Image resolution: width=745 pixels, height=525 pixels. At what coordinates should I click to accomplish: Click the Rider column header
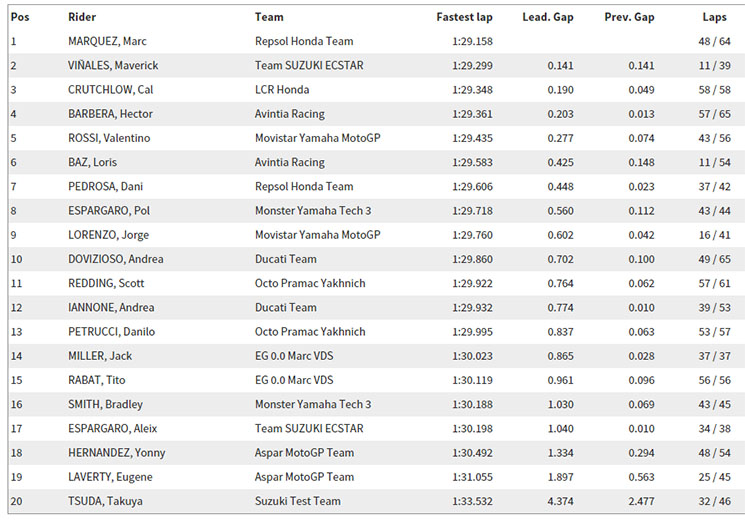[82, 17]
